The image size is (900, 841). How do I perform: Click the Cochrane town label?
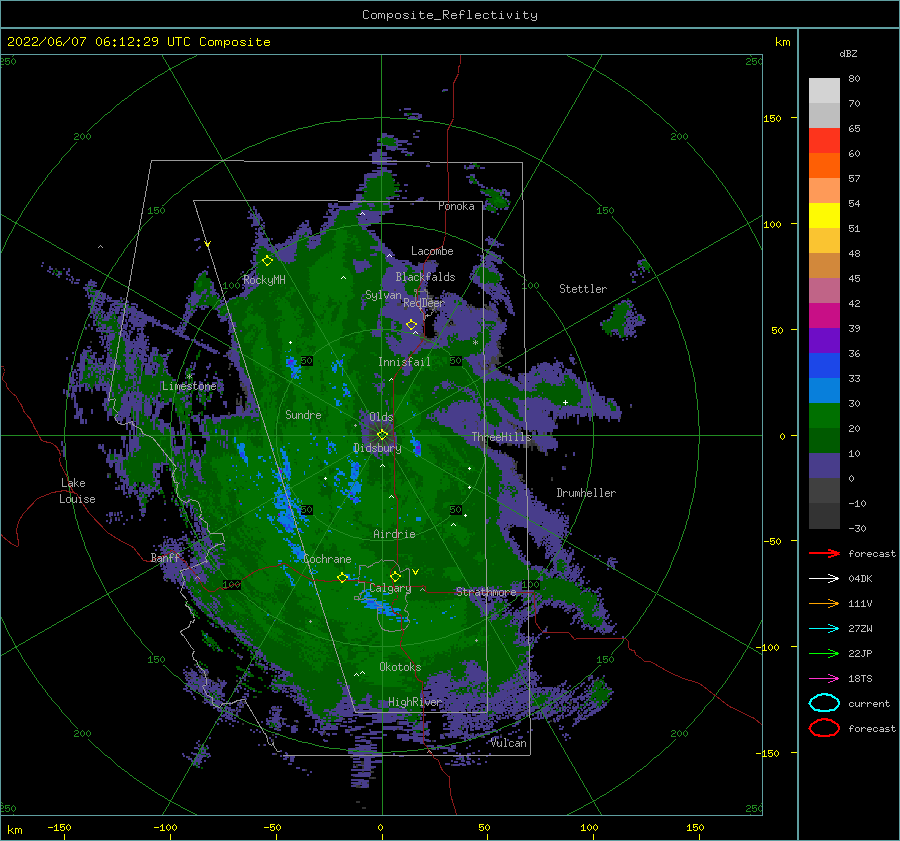pos(327,559)
